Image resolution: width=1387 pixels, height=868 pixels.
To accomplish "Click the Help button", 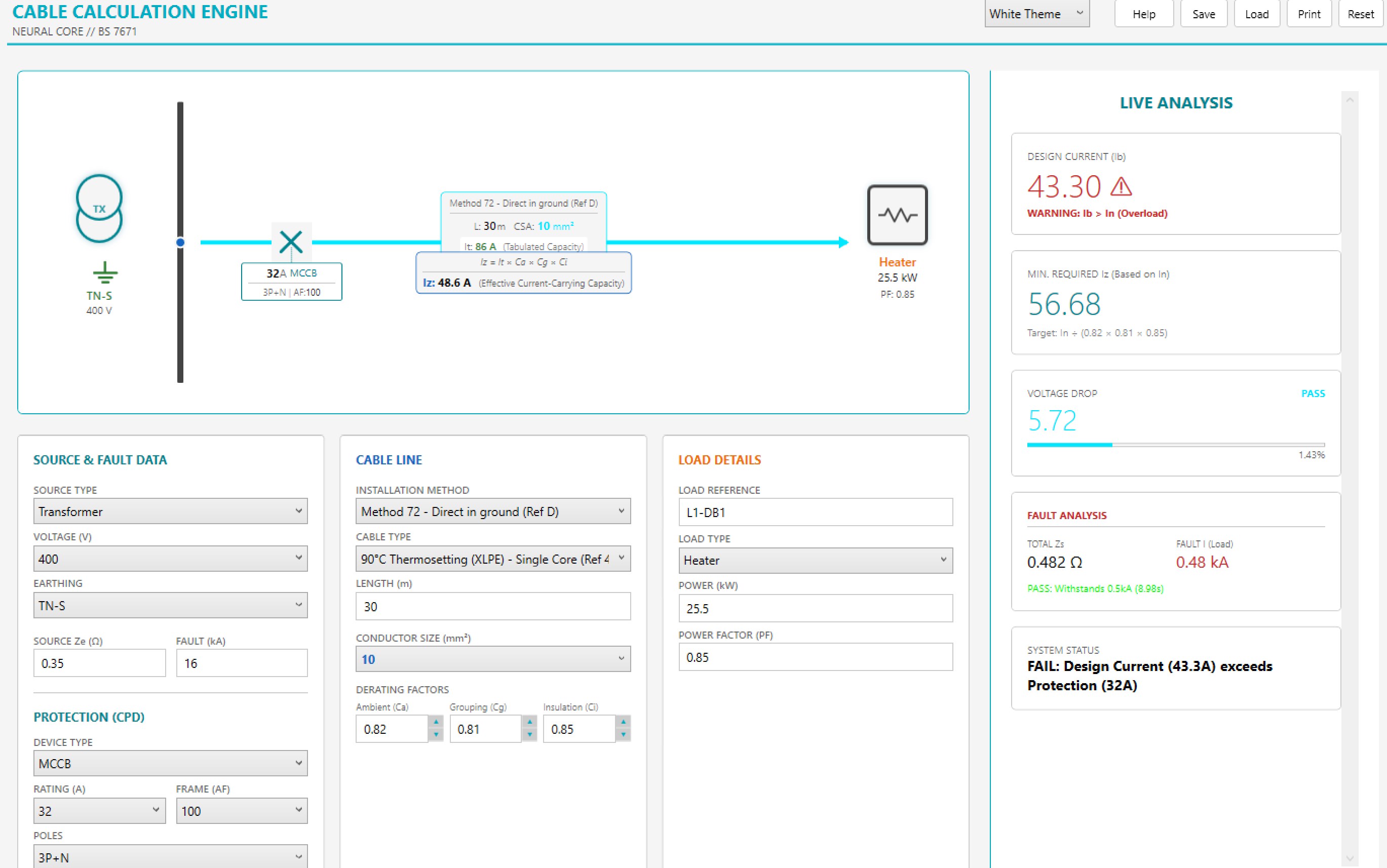I will 1143,14.
